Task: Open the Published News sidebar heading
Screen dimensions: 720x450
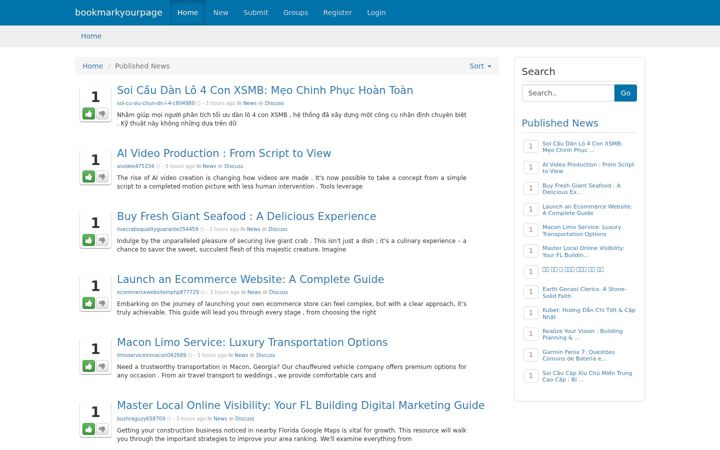Action: 560,123
